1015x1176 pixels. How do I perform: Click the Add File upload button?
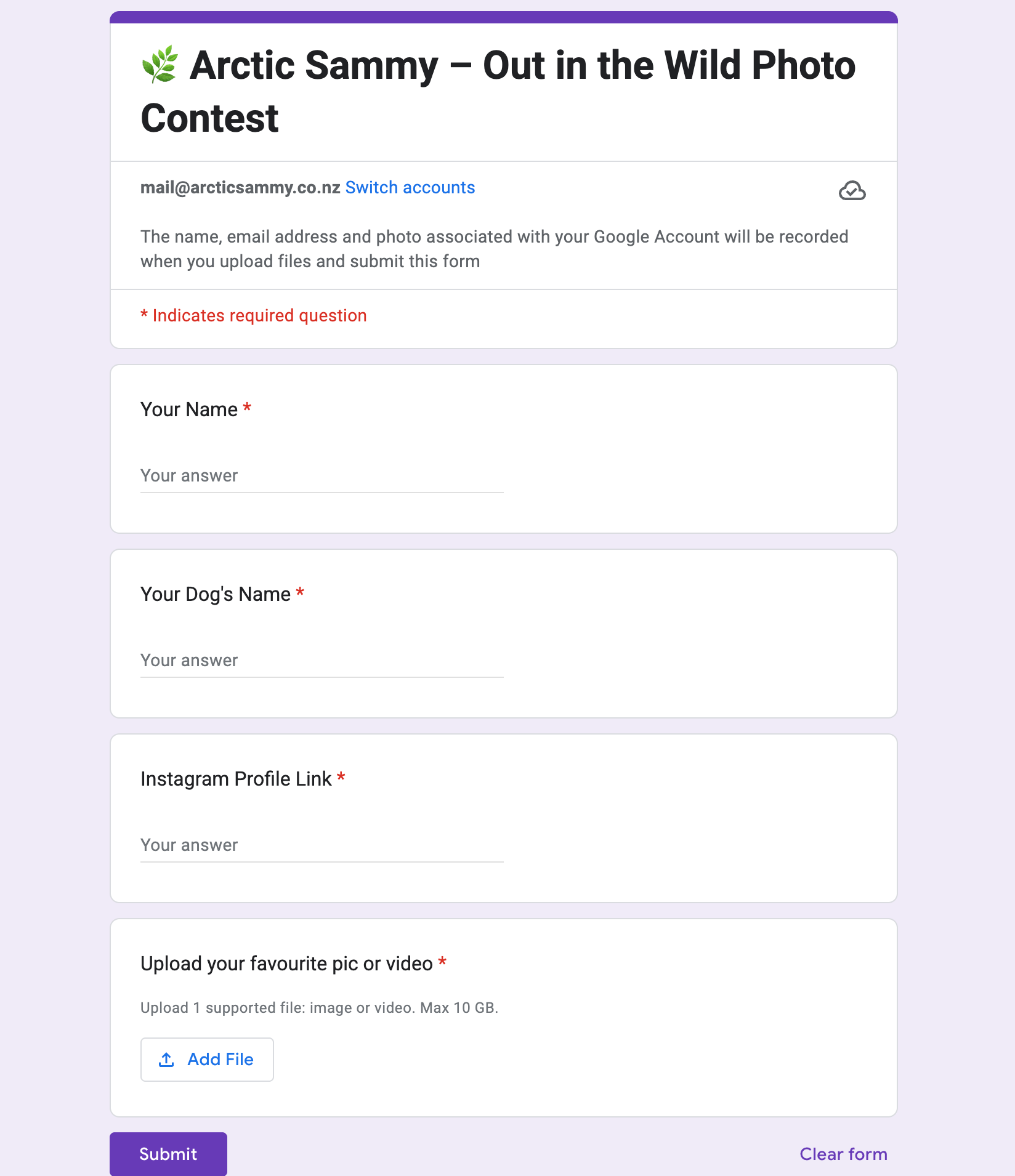tap(207, 1060)
